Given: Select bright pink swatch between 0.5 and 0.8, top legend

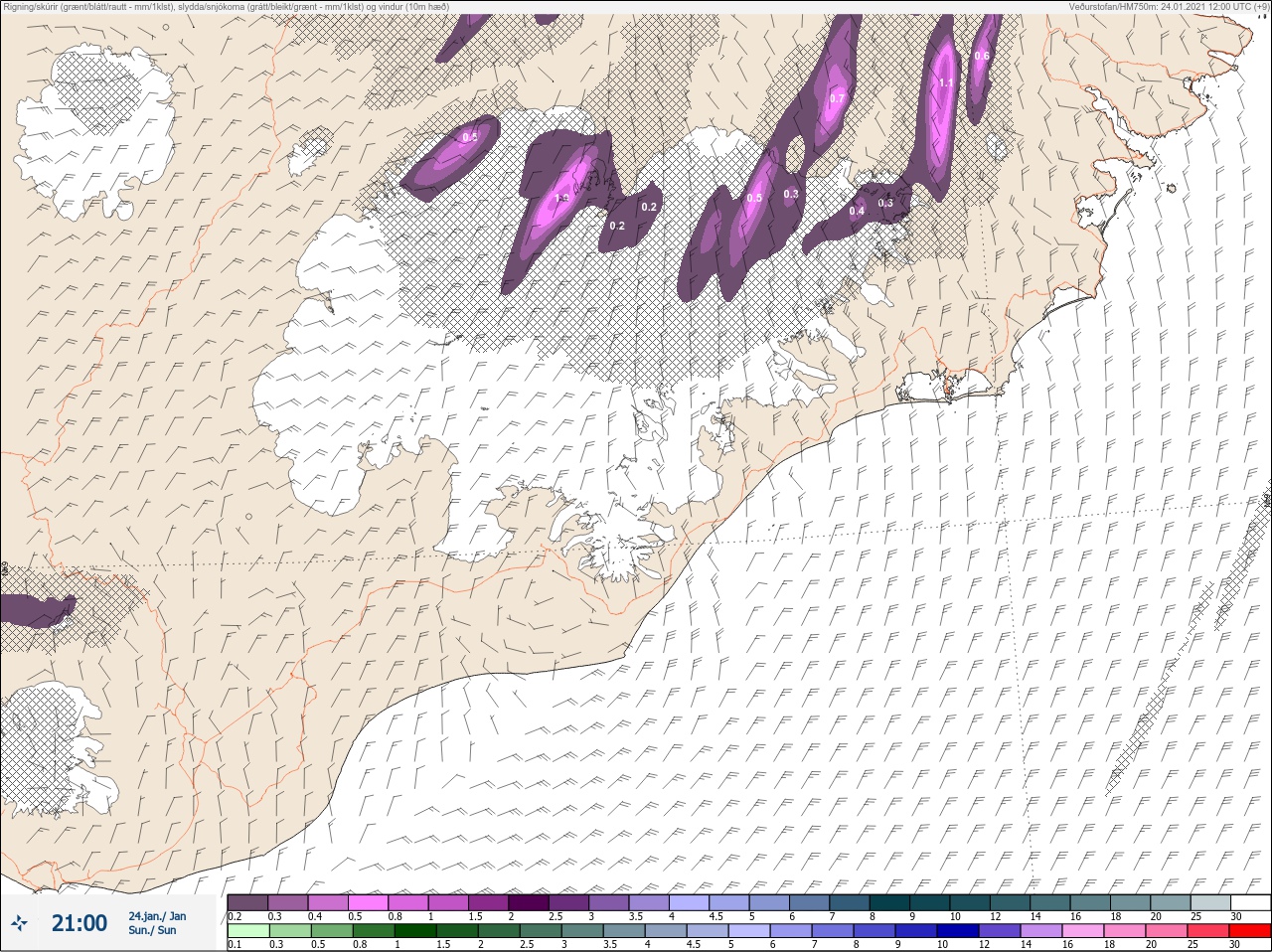Looking at the screenshot, I should click(369, 902).
